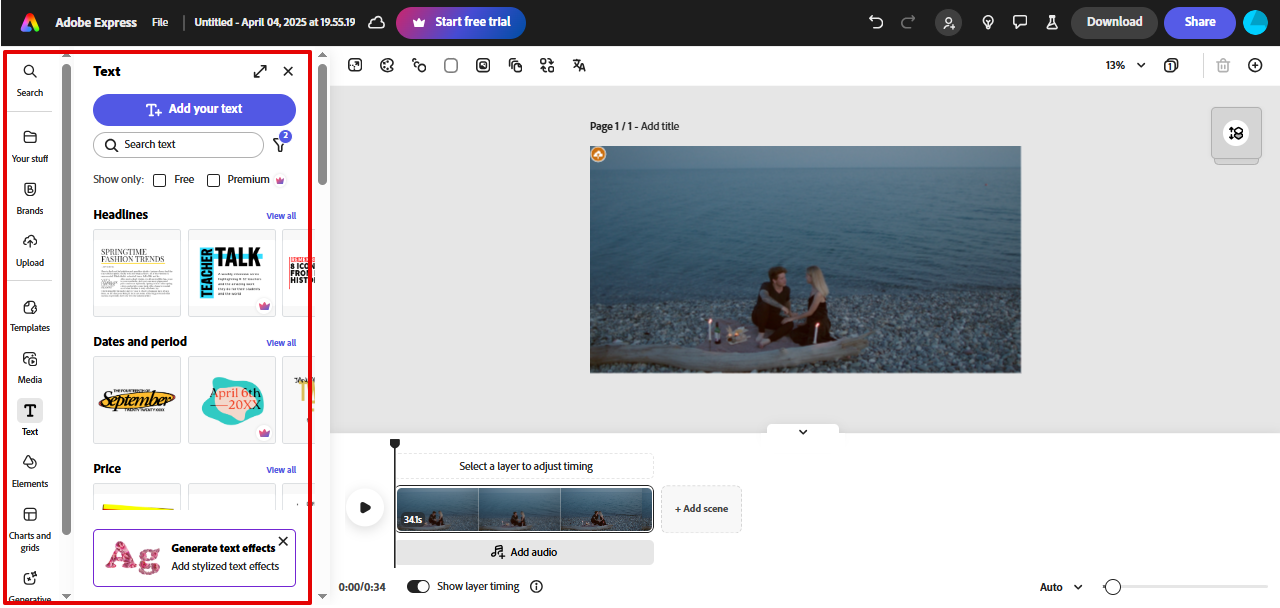Open the File menu
The image size is (1280, 608).
(x=159, y=22)
